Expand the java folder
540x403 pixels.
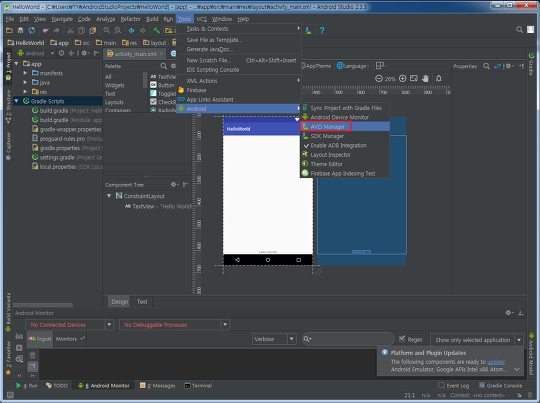click(25, 82)
